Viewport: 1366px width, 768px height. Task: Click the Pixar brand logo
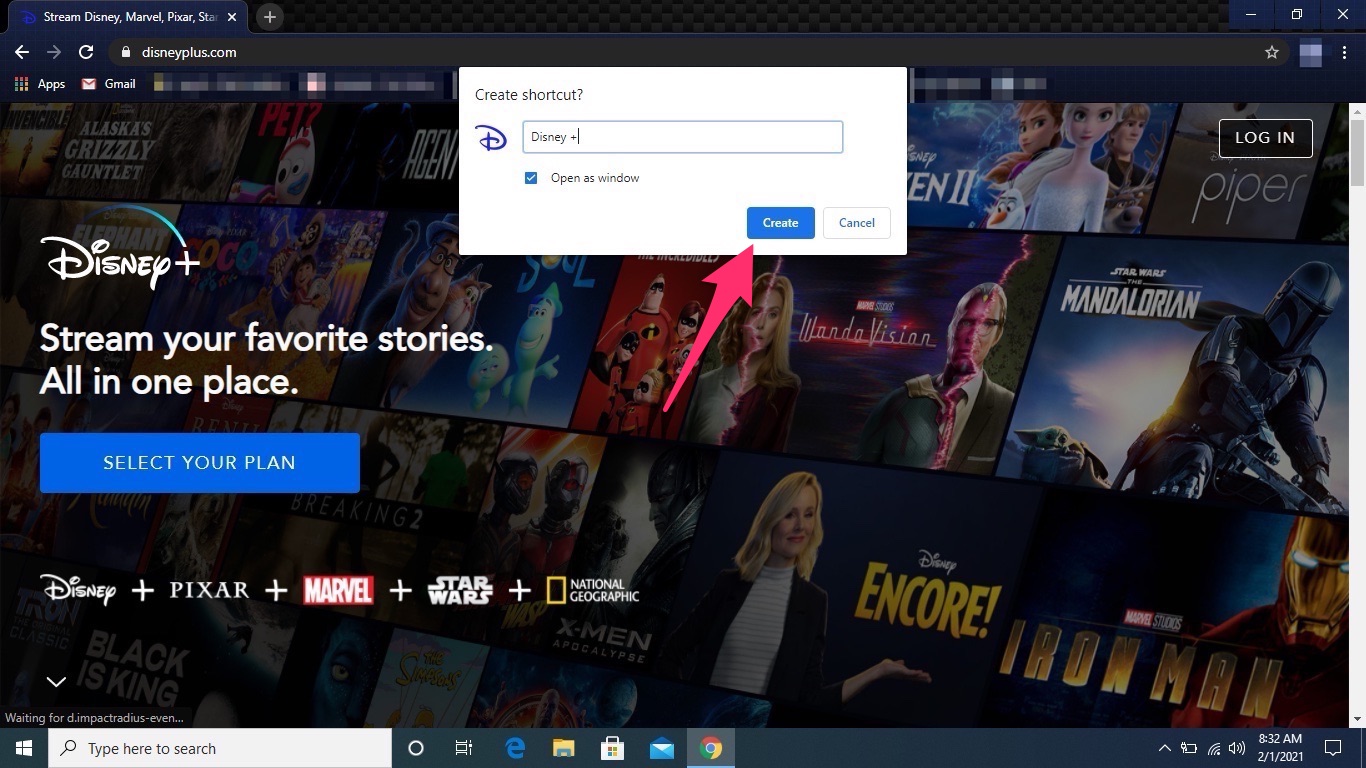point(209,590)
